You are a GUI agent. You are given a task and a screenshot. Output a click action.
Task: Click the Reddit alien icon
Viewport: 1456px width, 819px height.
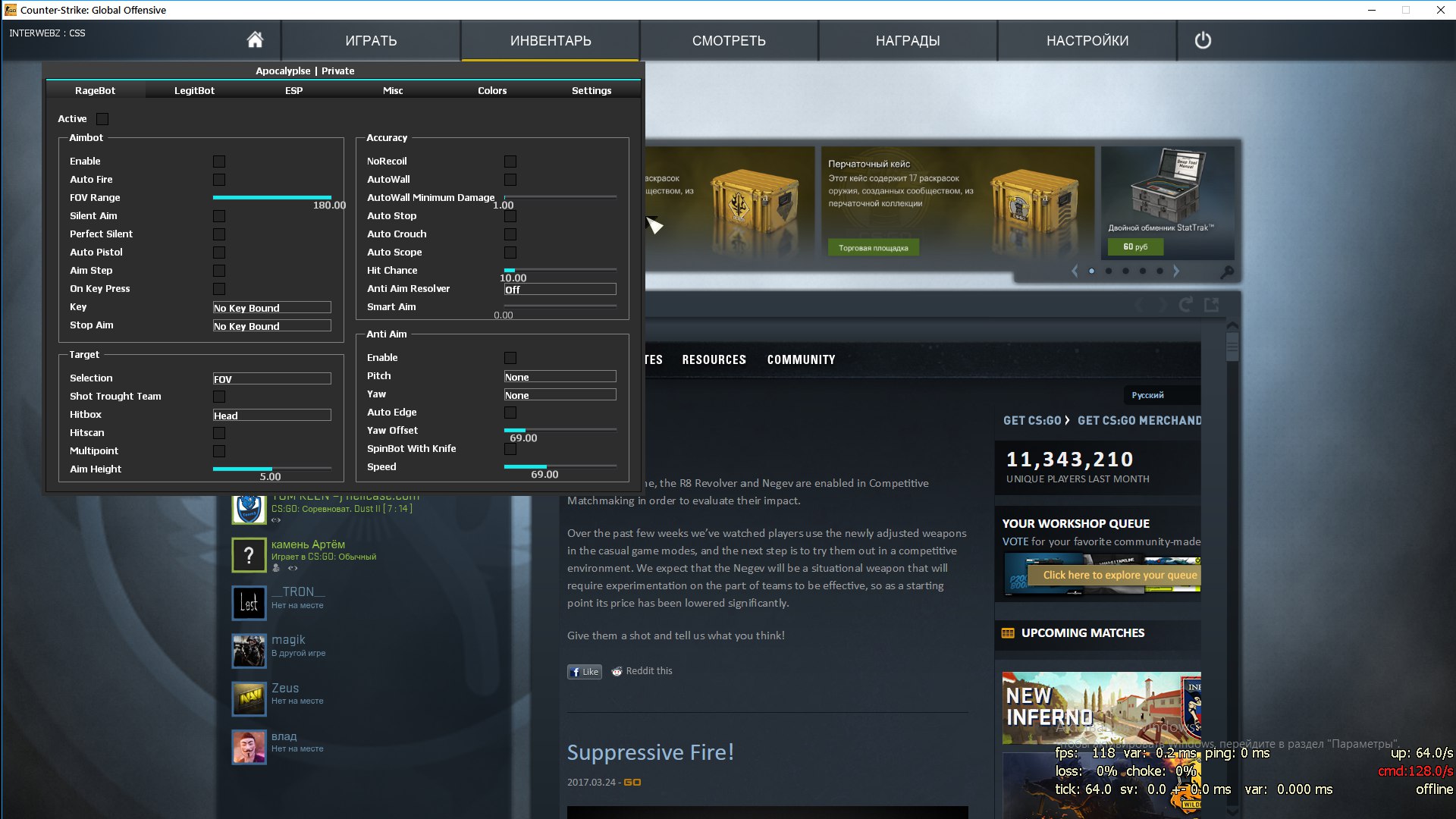tap(617, 671)
